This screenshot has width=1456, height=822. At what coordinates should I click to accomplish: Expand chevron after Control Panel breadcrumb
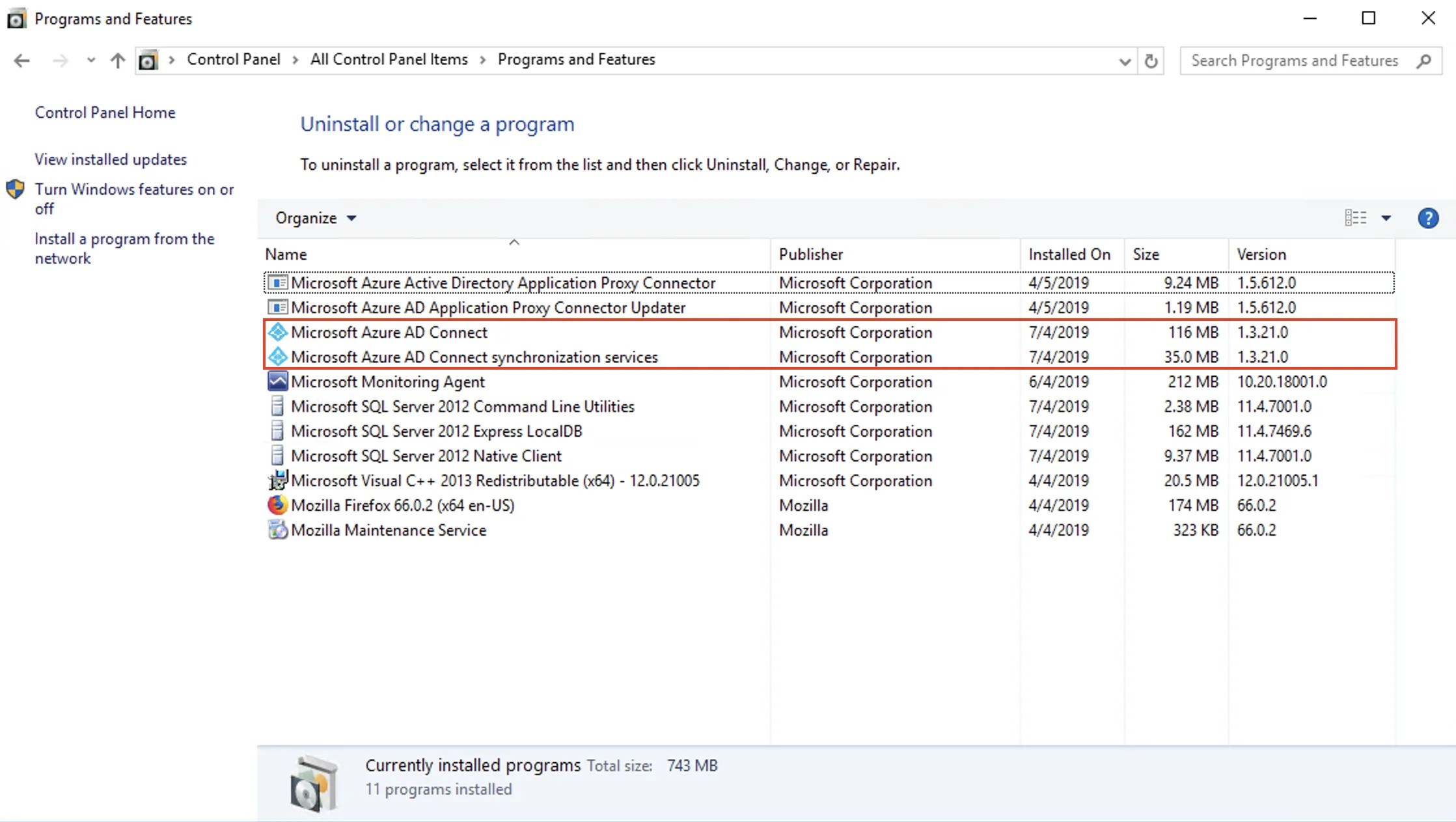[295, 60]
